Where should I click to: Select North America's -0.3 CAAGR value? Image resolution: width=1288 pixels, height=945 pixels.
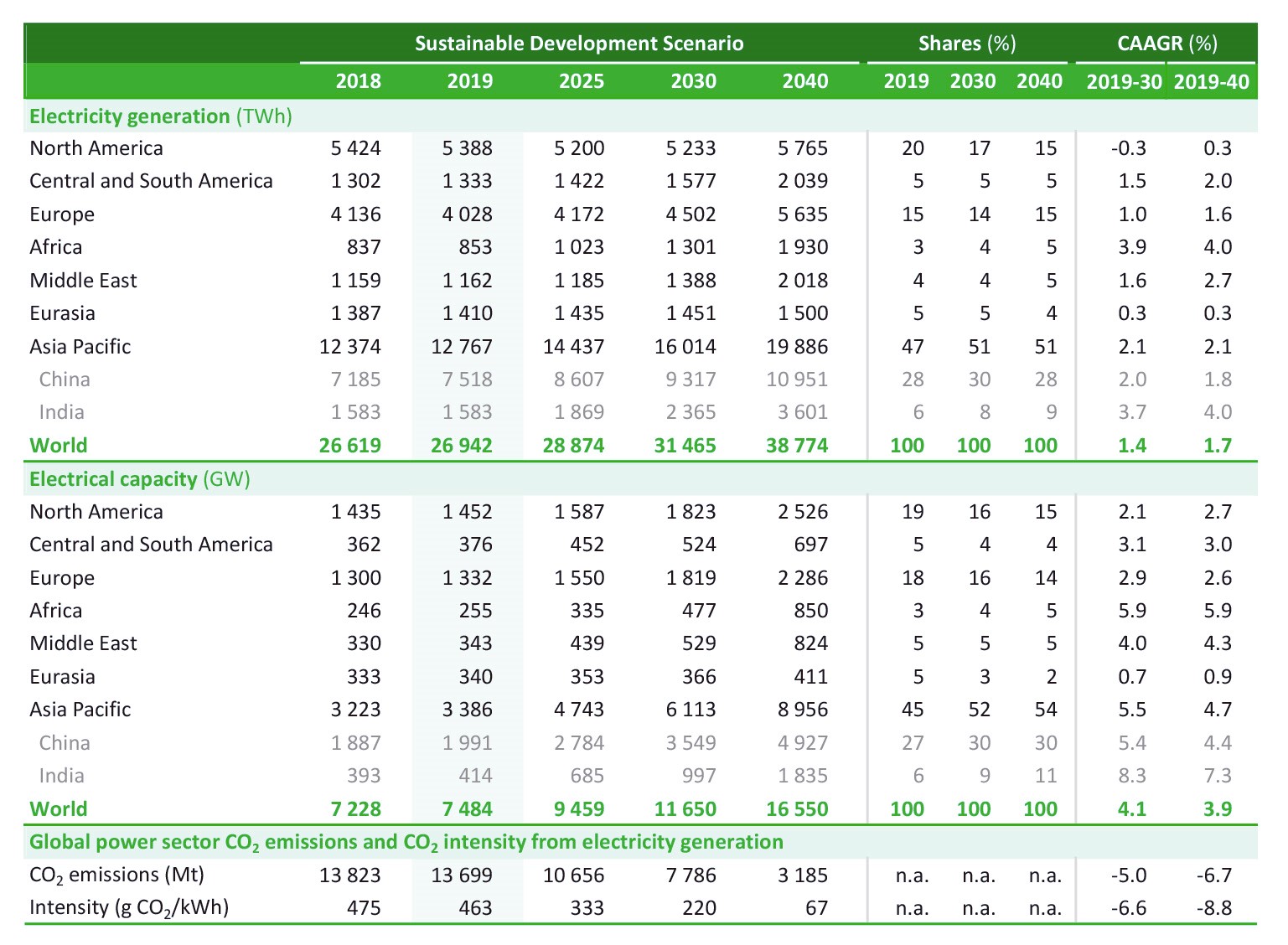pyautogui.click(x=1128, y=148)
